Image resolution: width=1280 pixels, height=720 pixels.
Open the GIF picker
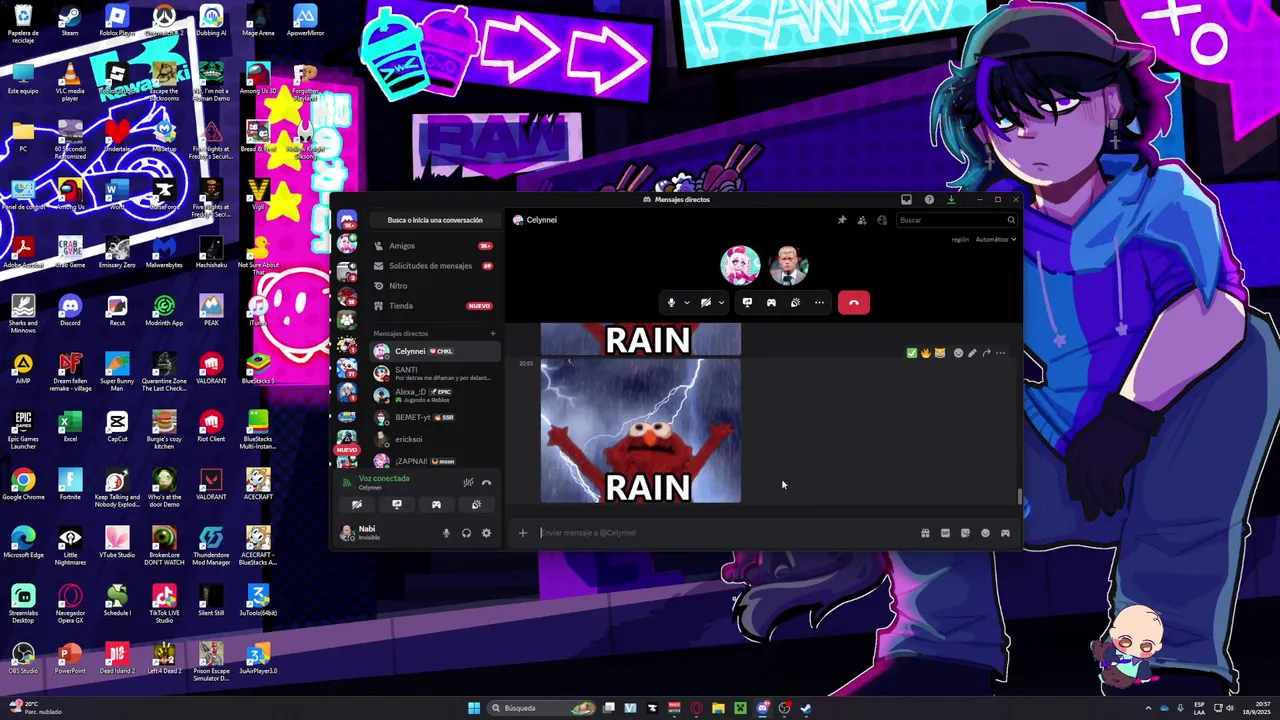pos(945,533)
